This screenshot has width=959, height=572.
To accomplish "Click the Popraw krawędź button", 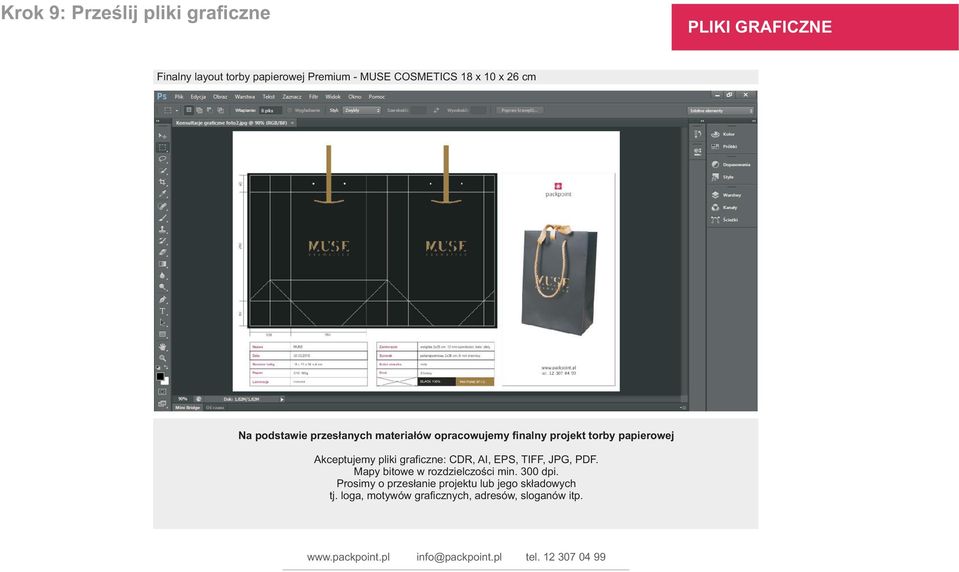I will coord(519,110).
